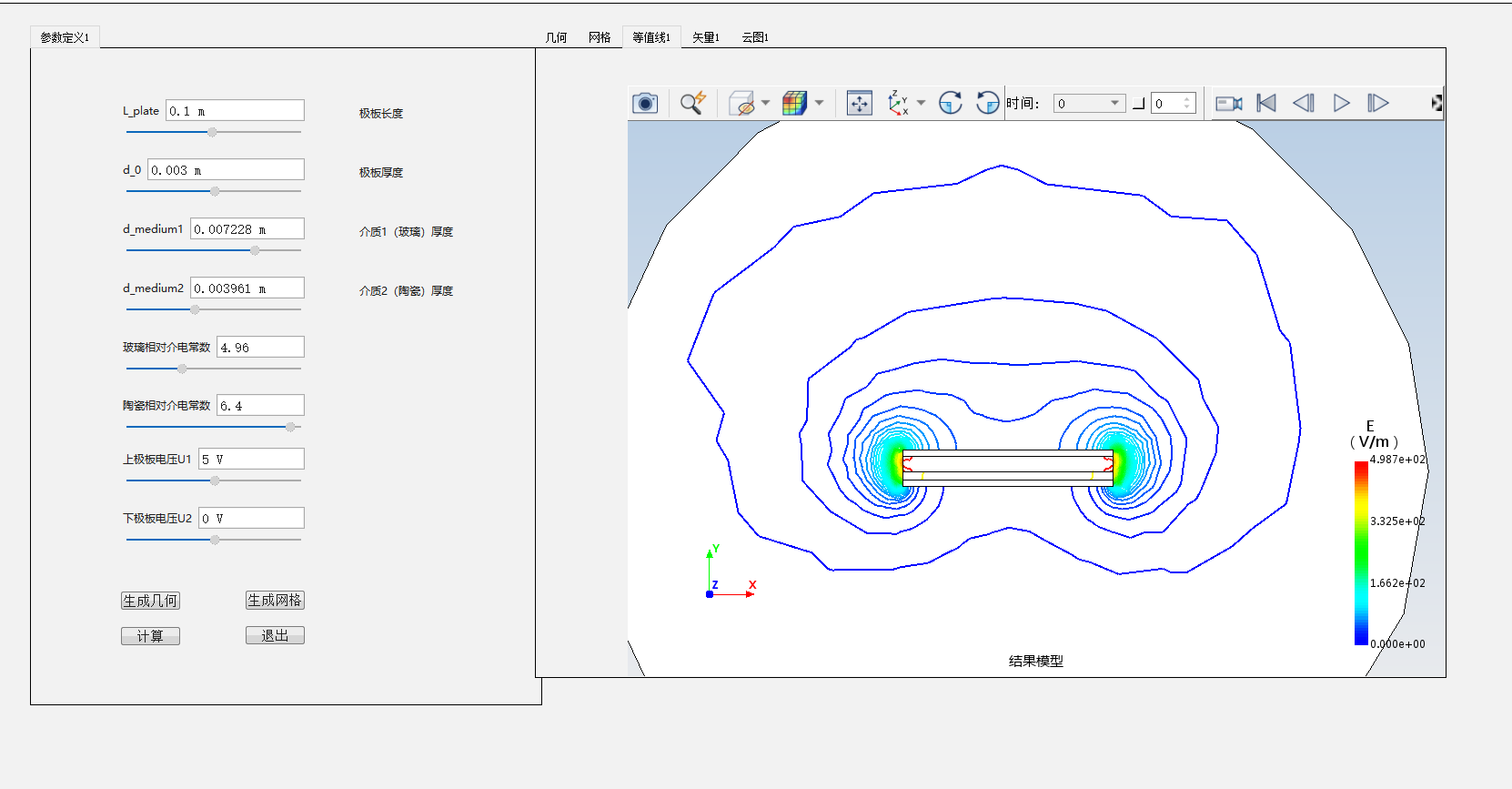Click the 玻璃相对介电常数 slider handle
This screenshot has width=1512, height=789.
pyautogui.click(x=182, y=369)
